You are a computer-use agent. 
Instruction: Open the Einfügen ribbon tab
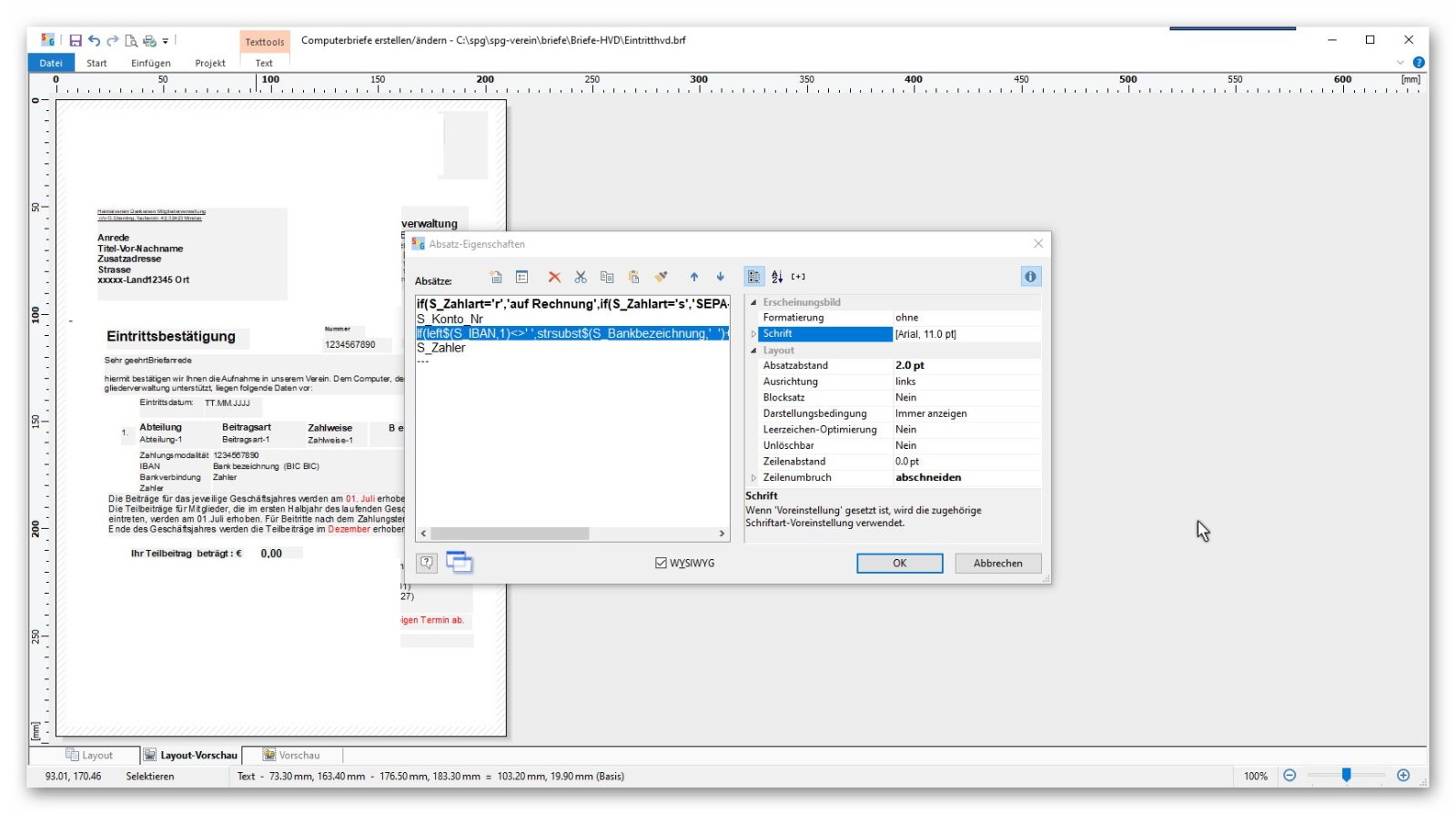[150, 64]
